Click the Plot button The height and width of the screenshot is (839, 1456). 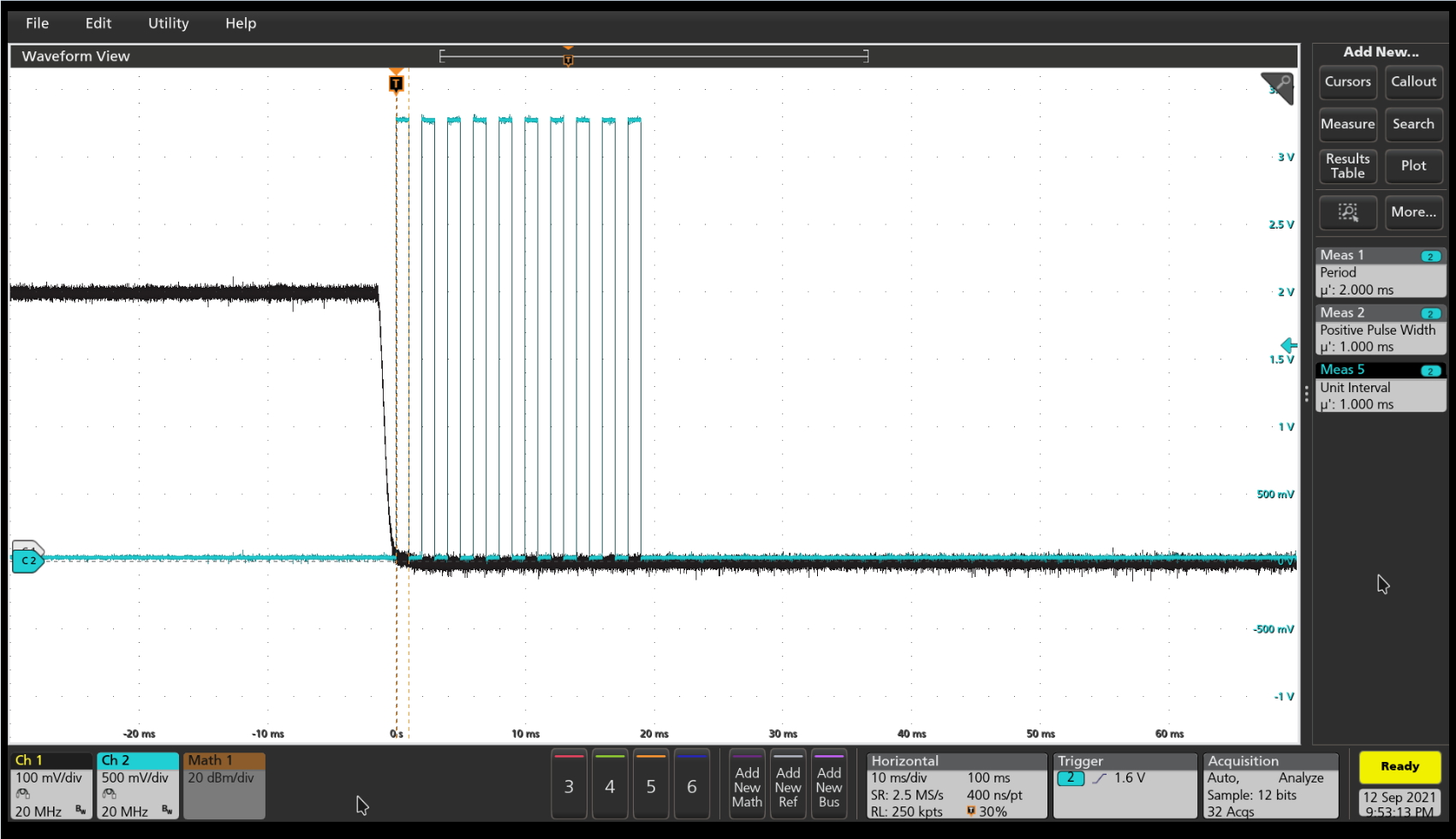1413,166
